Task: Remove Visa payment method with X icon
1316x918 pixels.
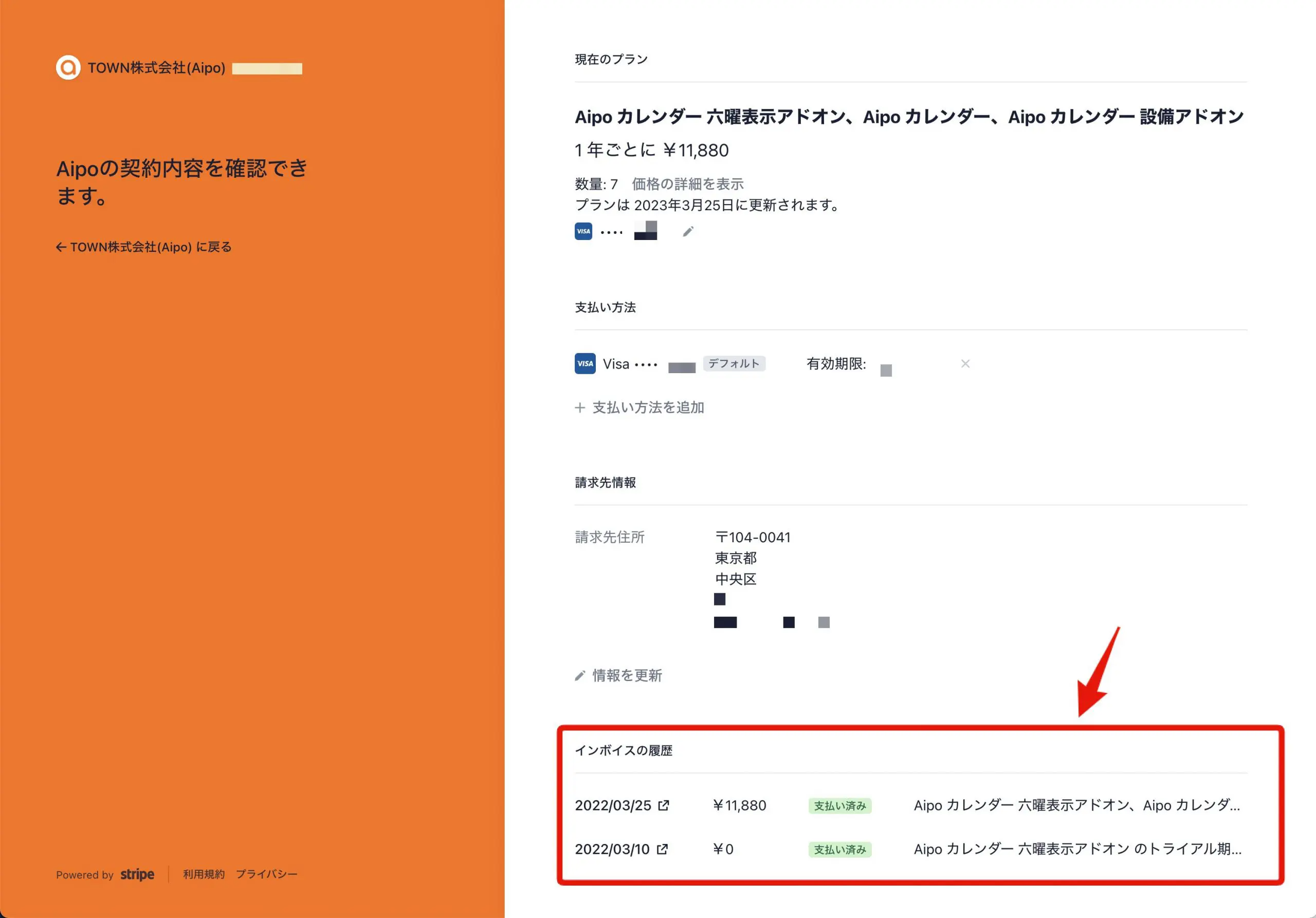Action: pos(965,363)
